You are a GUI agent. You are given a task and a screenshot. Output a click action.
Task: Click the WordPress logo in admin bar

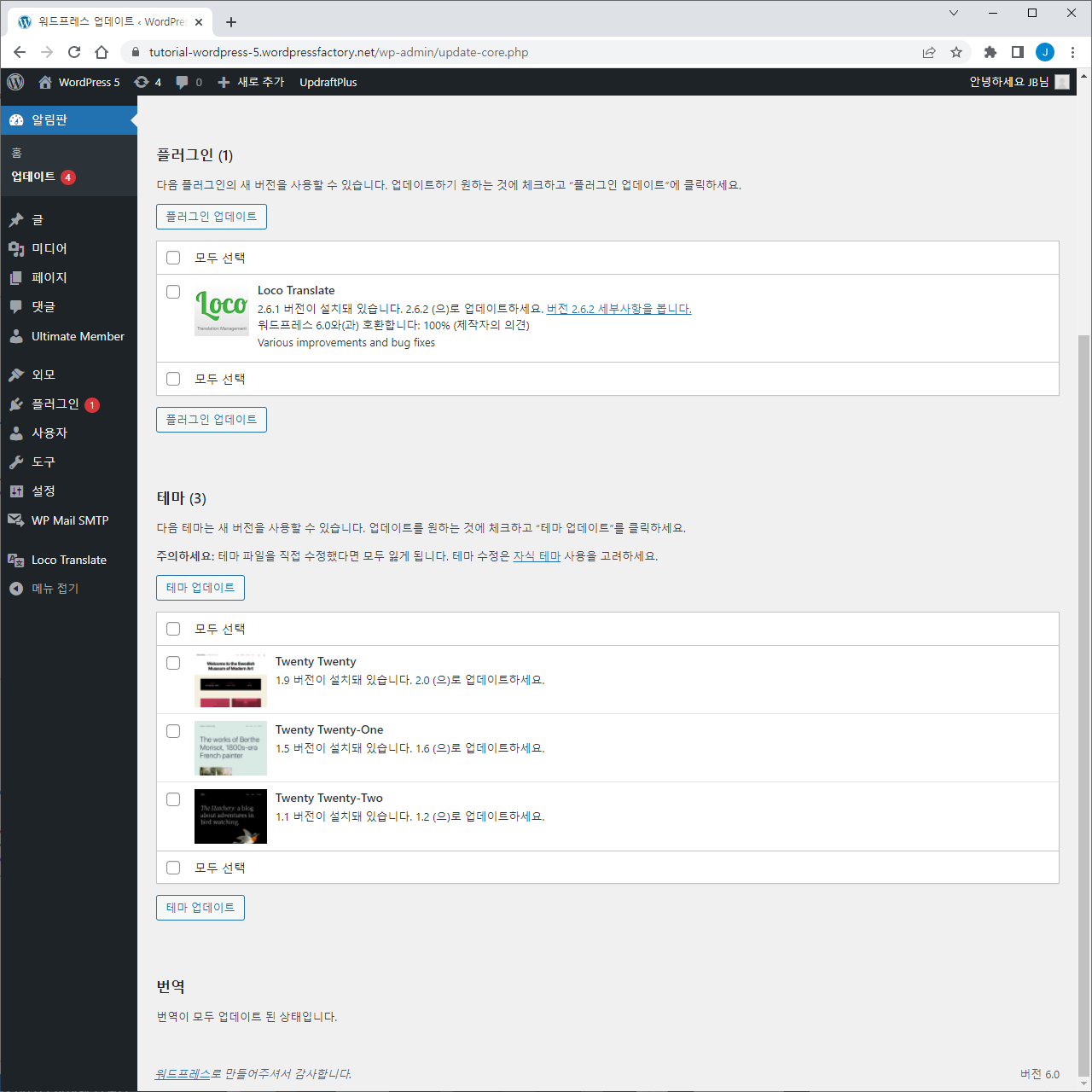click(x=15, y=82)
